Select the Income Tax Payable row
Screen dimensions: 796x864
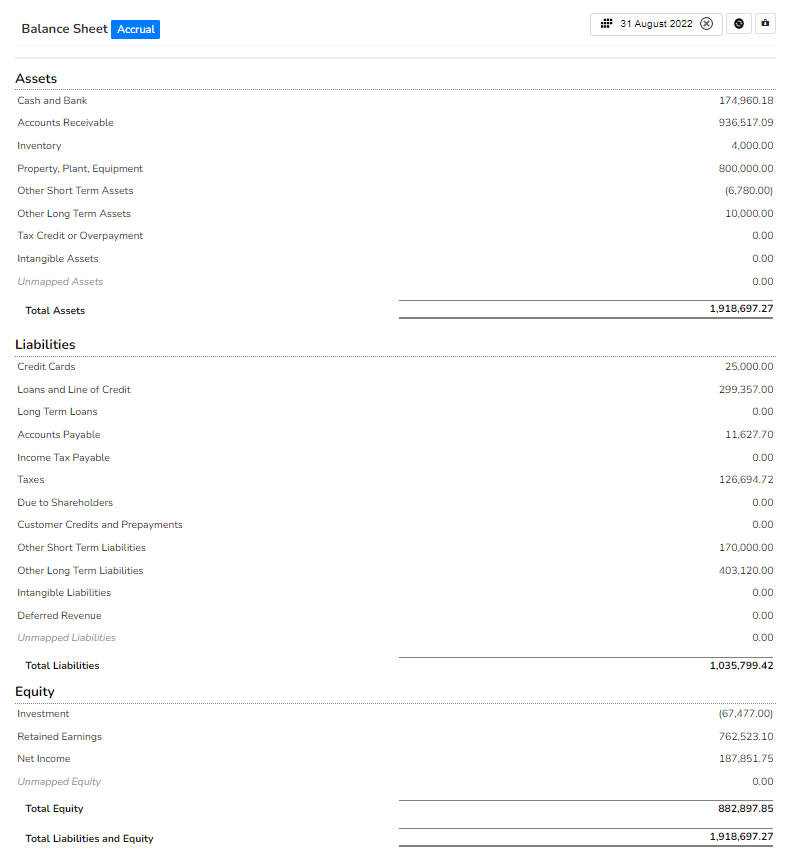tap(63, 458)
